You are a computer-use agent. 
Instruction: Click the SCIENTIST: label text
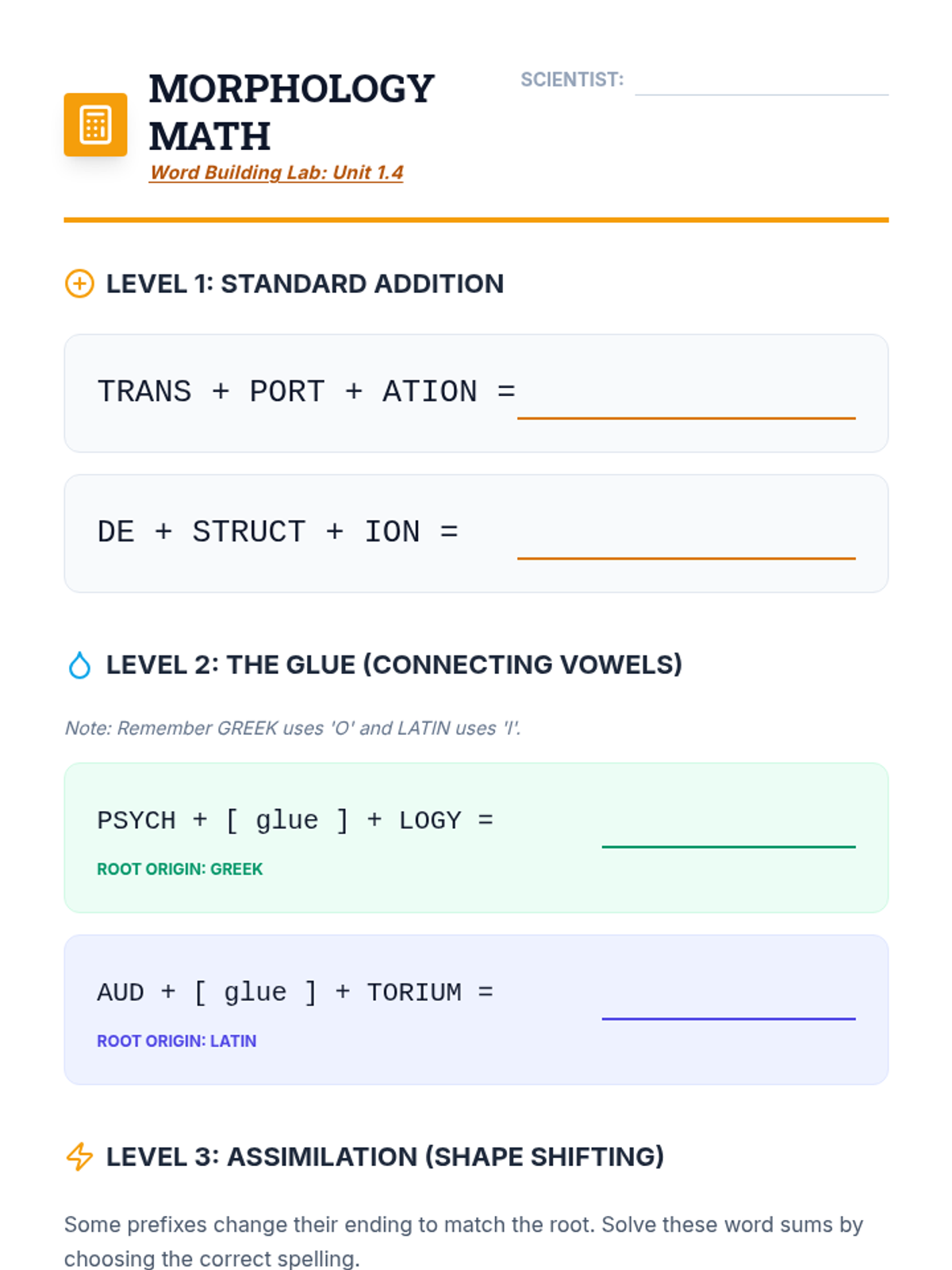coord(572,79)
